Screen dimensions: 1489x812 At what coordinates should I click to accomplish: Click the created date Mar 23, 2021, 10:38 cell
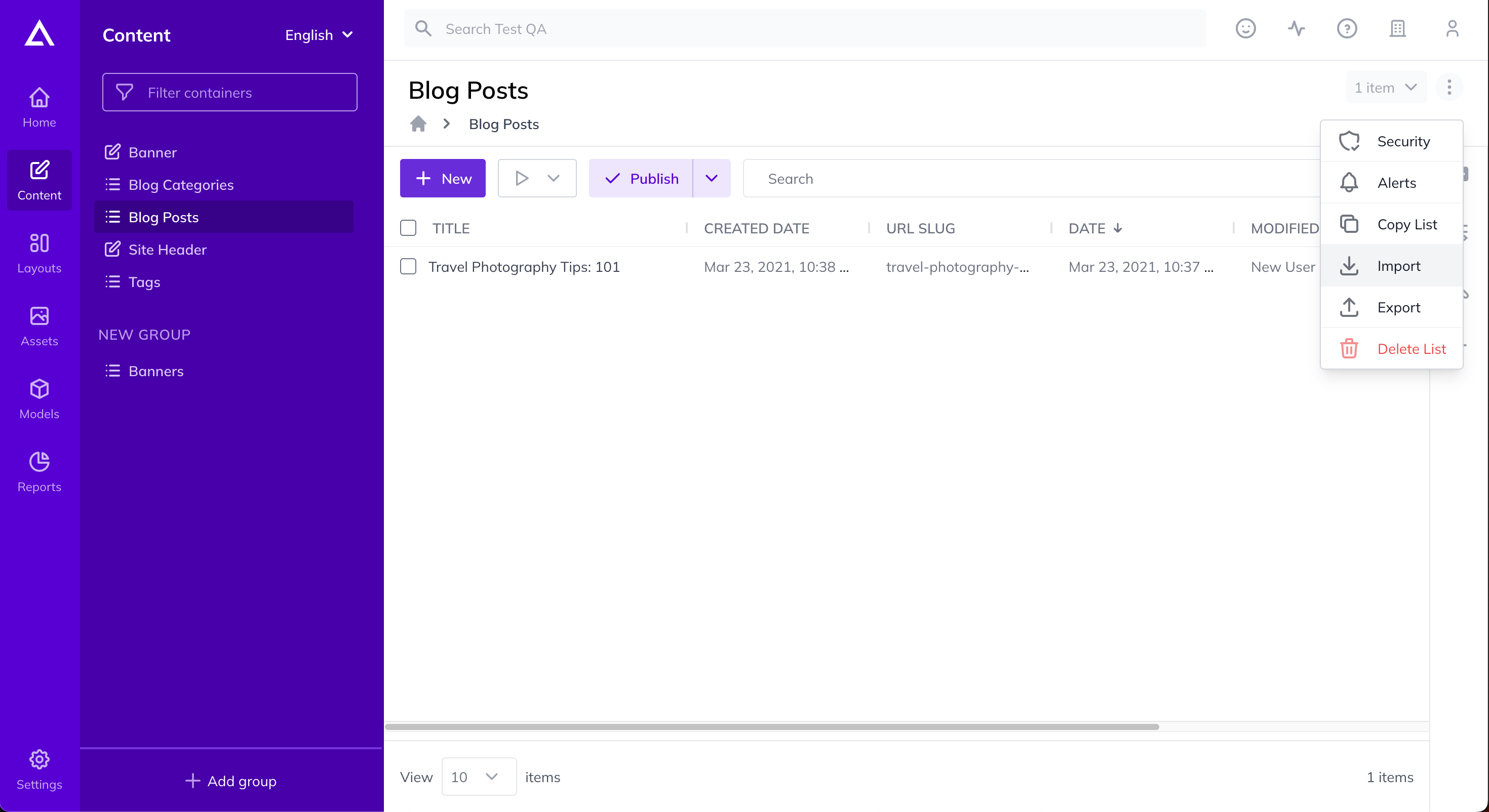click(x=776, y=266)
